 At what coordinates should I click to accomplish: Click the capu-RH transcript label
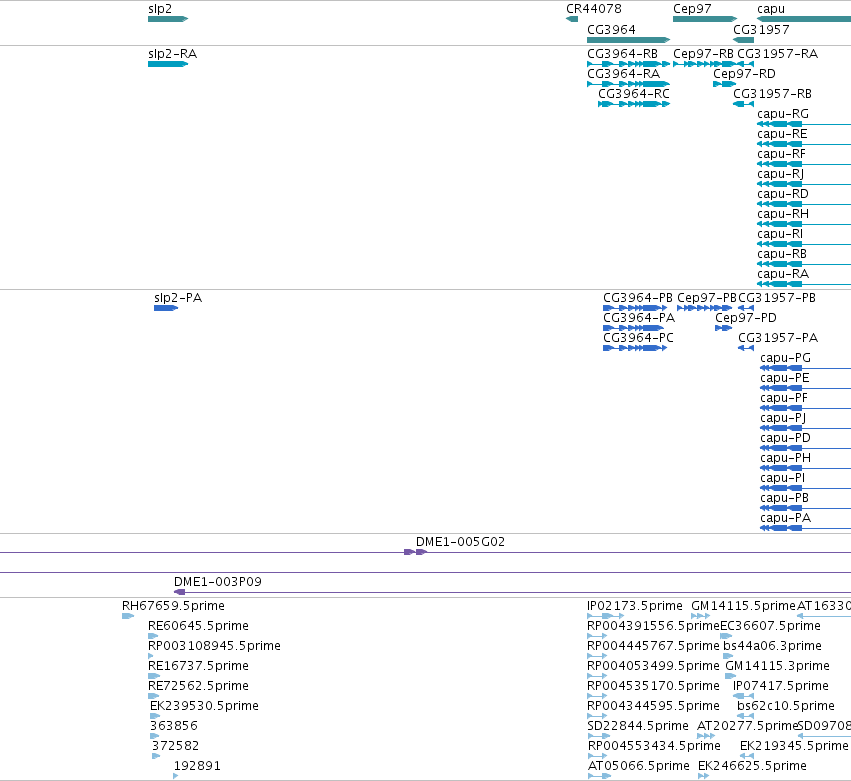coord(783,214)
